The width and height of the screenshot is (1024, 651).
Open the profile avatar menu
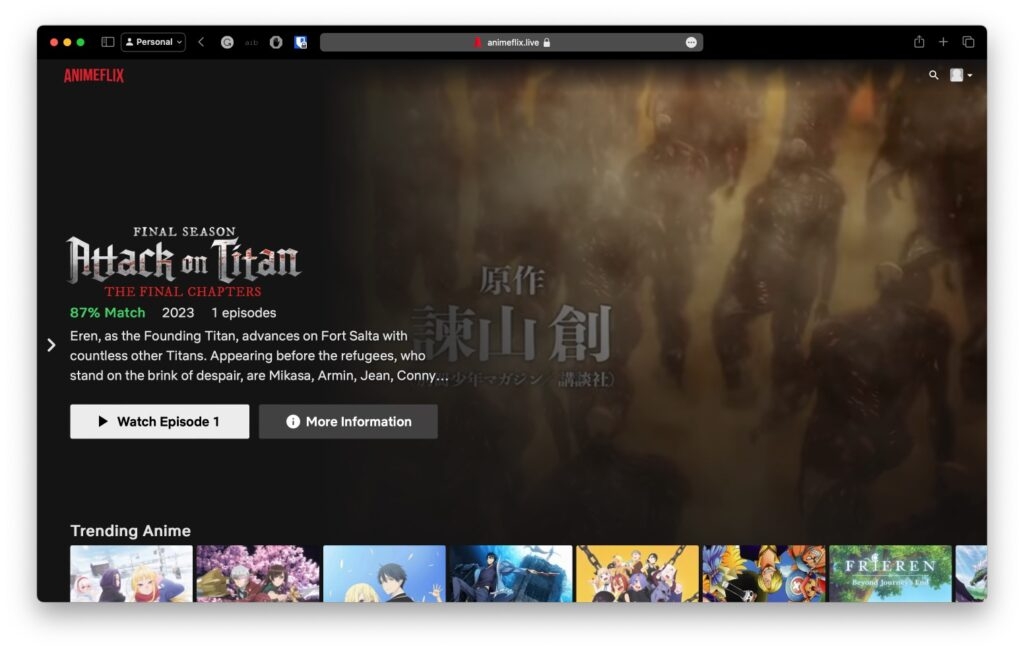coord(960,75)
